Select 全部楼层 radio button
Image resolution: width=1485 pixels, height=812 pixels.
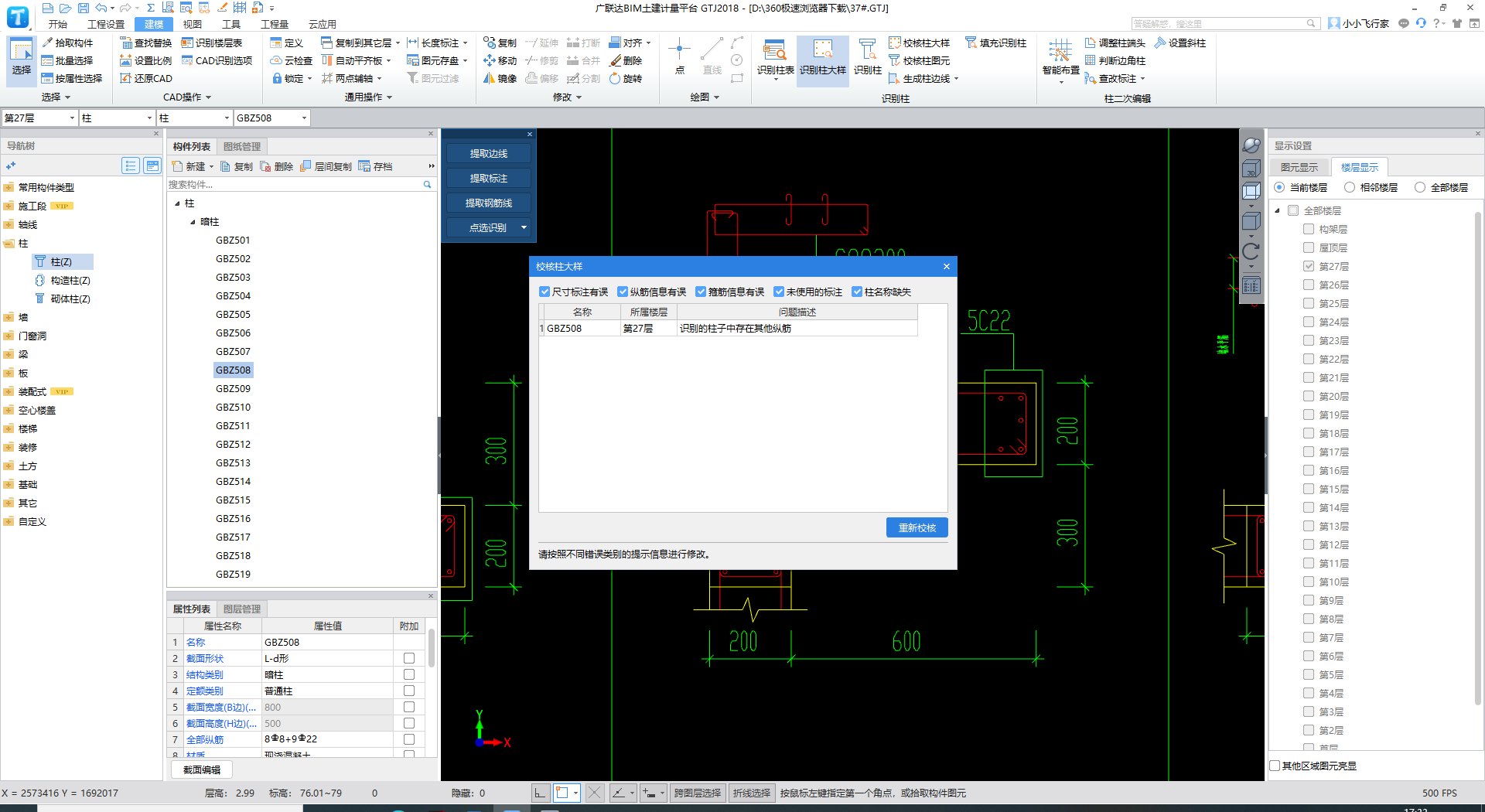[x=1420, y=187]
